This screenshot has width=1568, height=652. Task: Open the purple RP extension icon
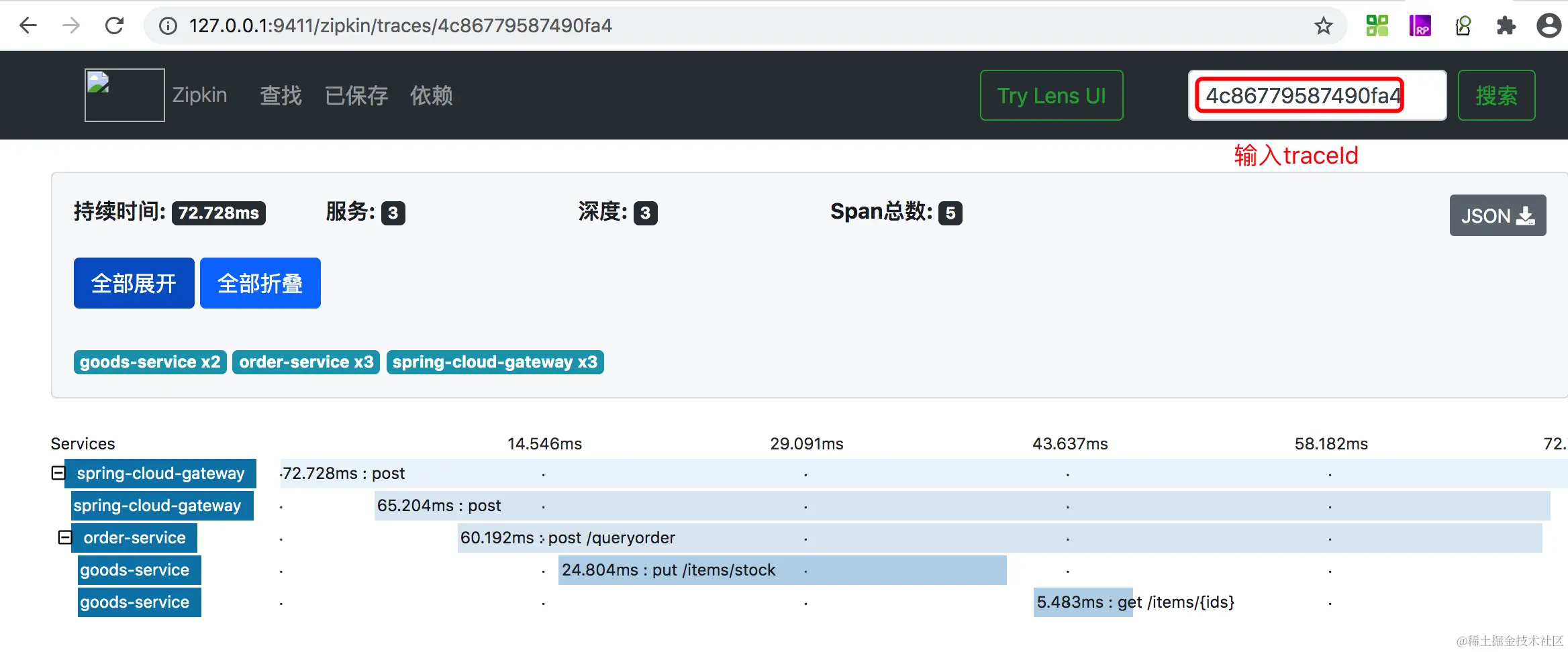[x=1420, y=25]
